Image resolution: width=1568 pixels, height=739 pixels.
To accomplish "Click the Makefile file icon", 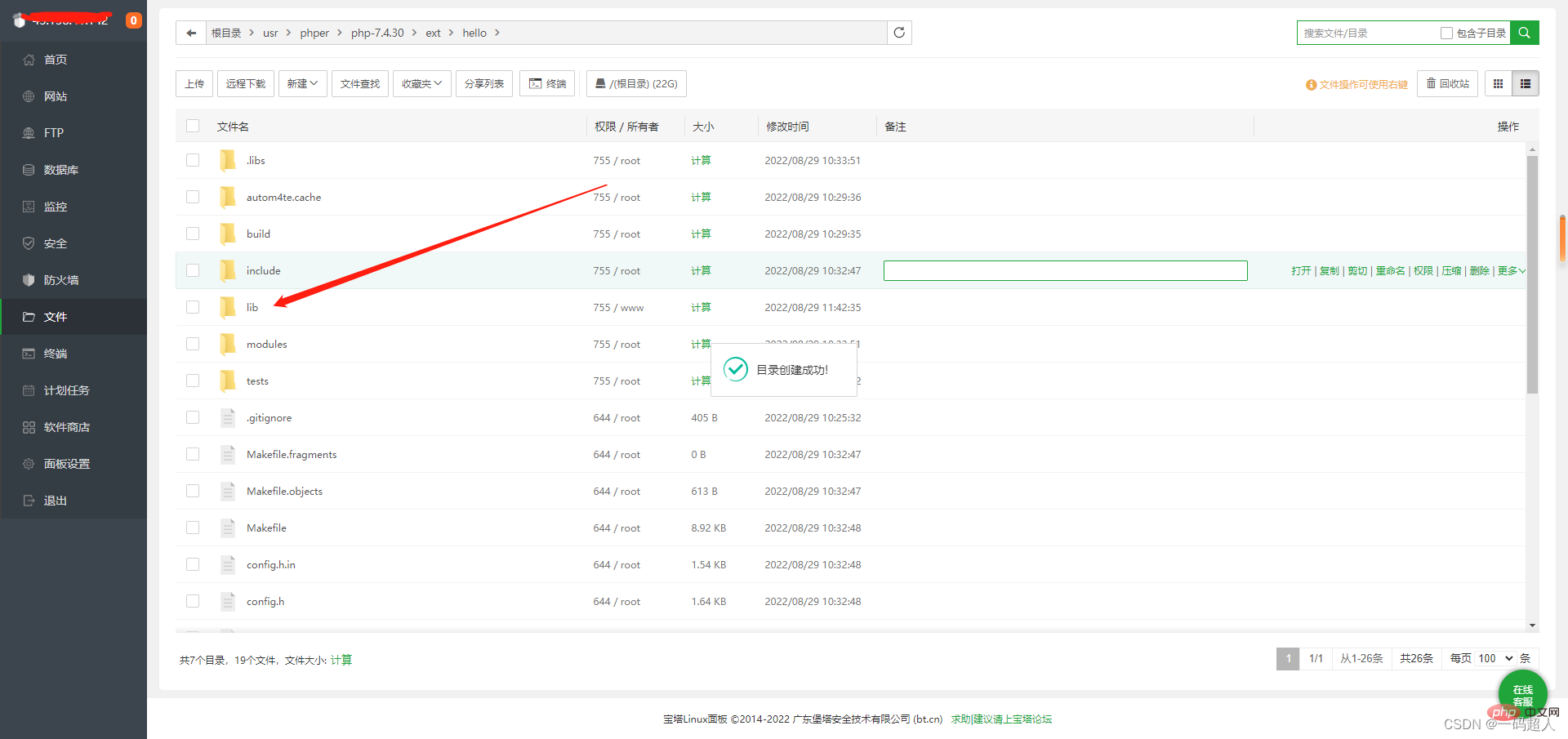I will (x=228, y=528).
